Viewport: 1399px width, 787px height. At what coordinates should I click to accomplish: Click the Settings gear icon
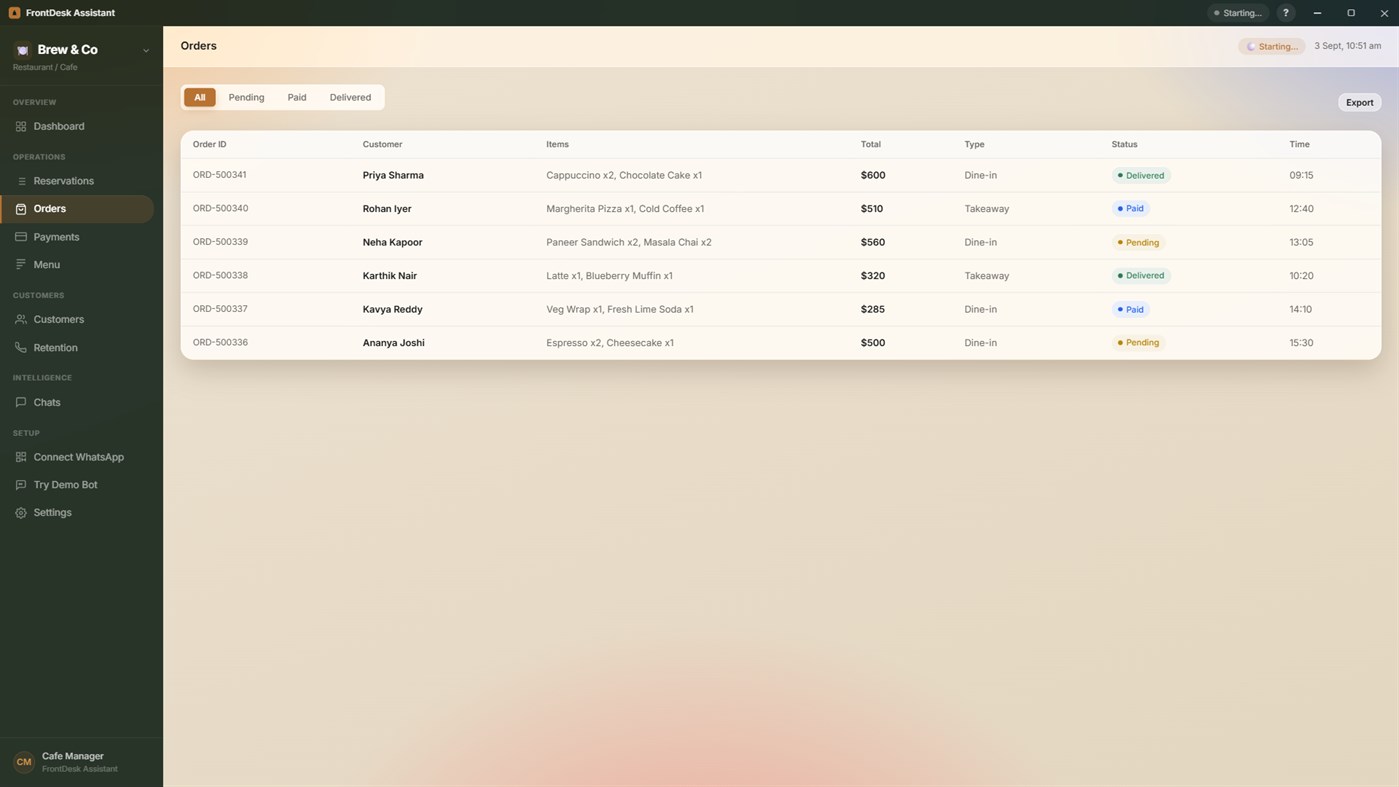pos(21,513)
